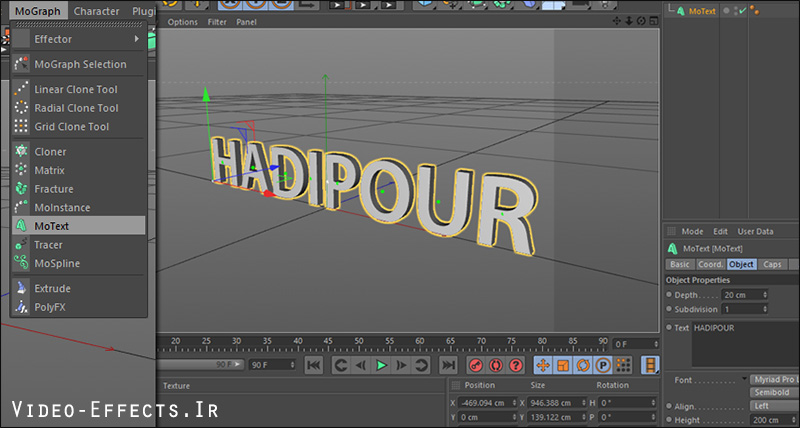
Task: Open the User Data menu
Action: 755,232
